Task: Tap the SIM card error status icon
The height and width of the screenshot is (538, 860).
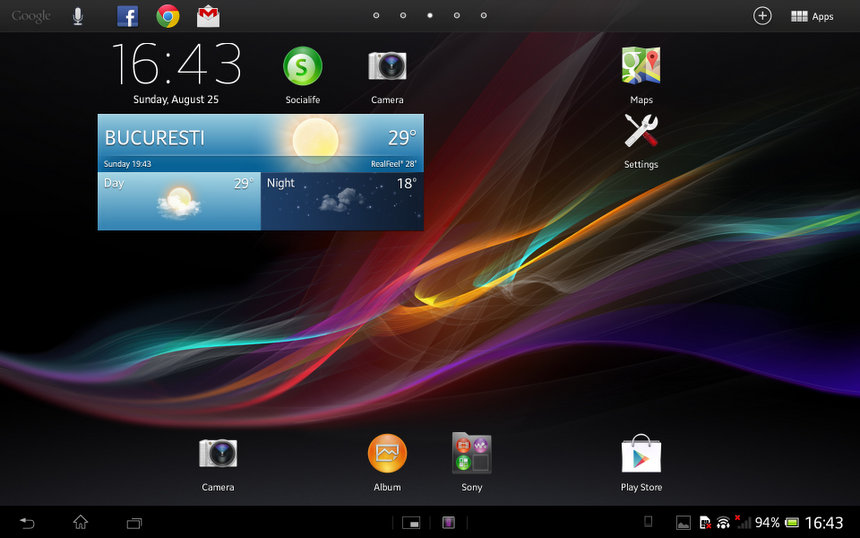Action: (705, 523)
